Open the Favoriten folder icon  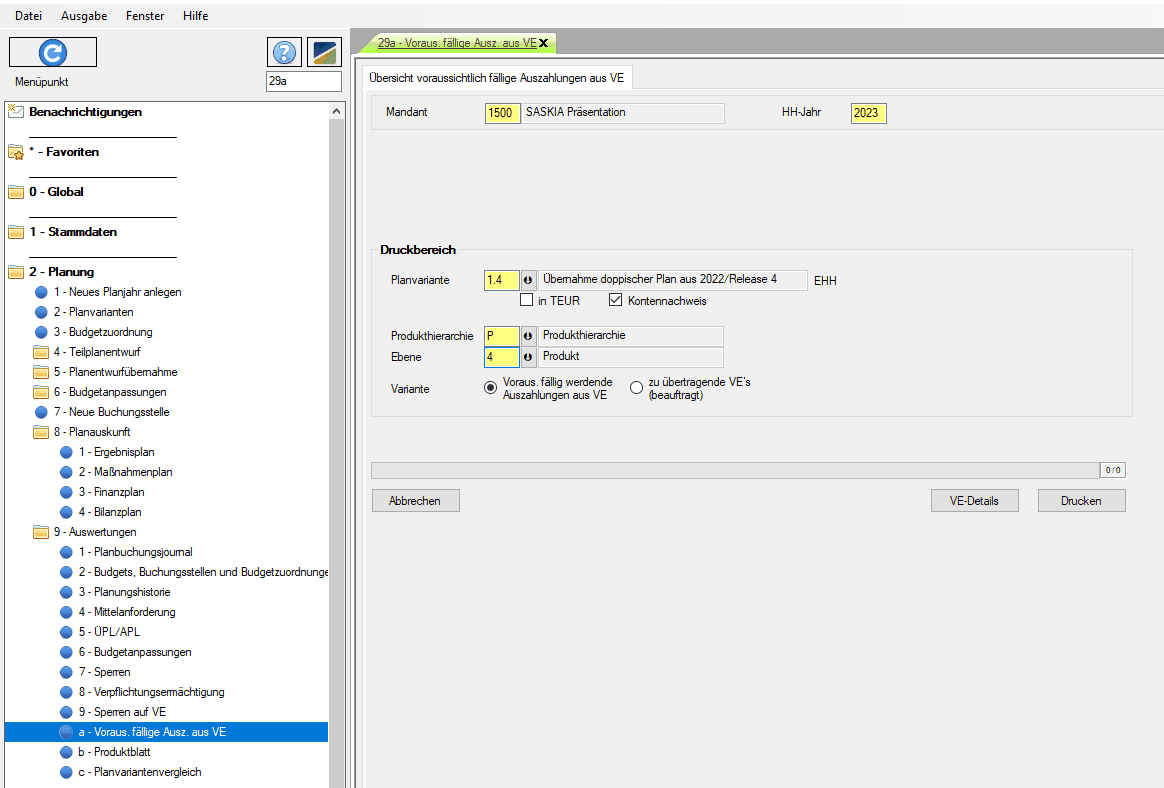pyautogui.click(x=16, y=153)
